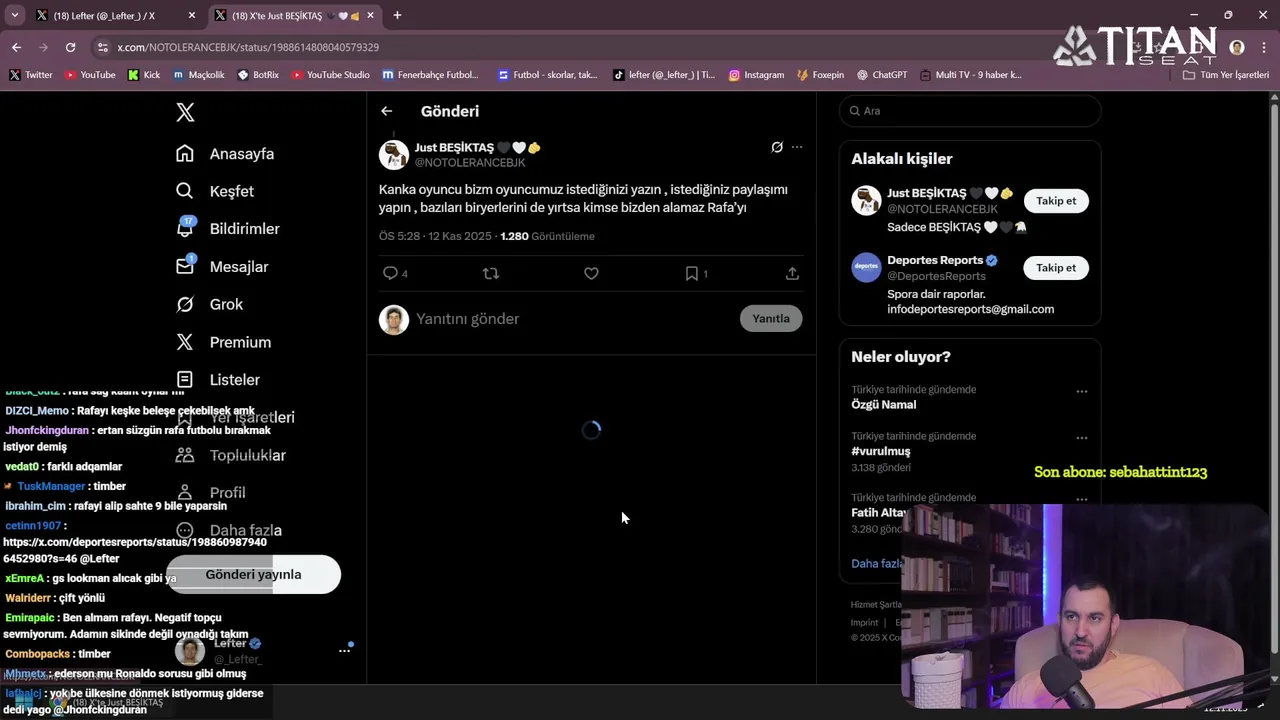Click the Grok icon on the post
Viewport: 1280px width, 720px height.
tap(777, 147)
